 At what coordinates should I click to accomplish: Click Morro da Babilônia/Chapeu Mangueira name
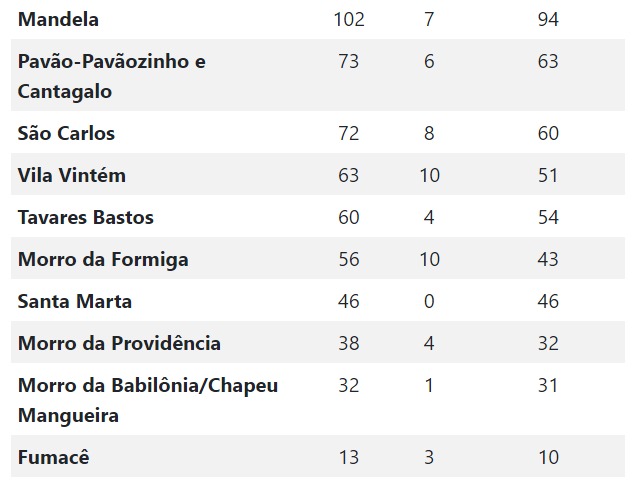(x=148, y=400)
